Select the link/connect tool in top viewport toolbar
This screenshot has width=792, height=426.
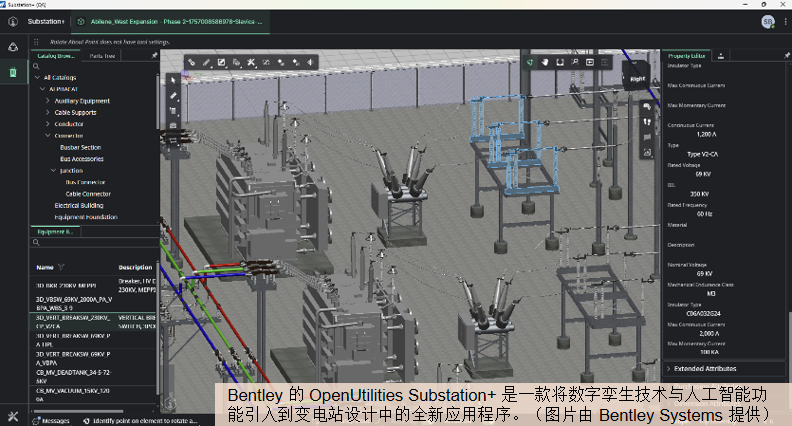click(x=191, y=62)
